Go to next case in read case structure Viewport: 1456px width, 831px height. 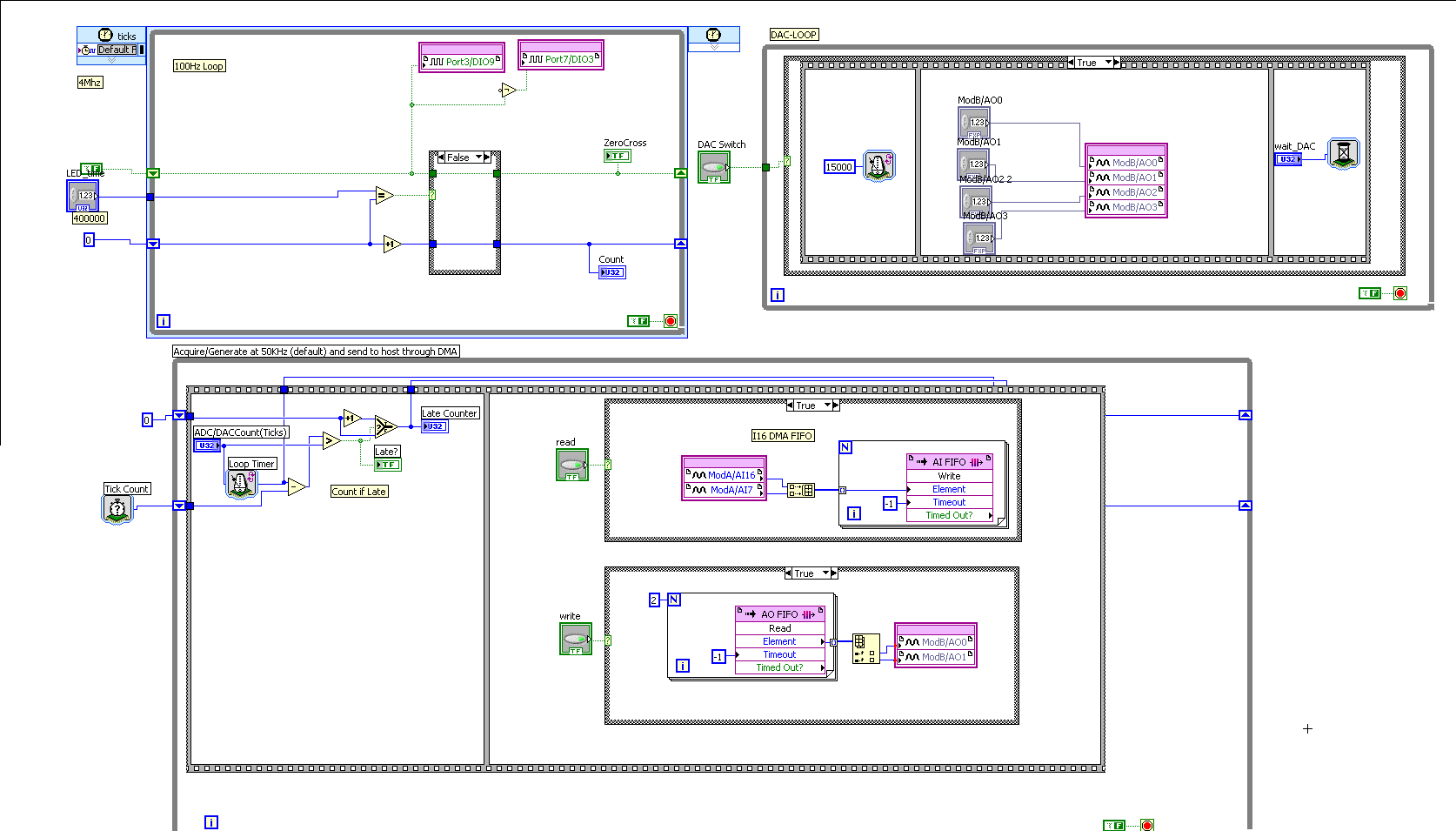(x=836, y=405)
